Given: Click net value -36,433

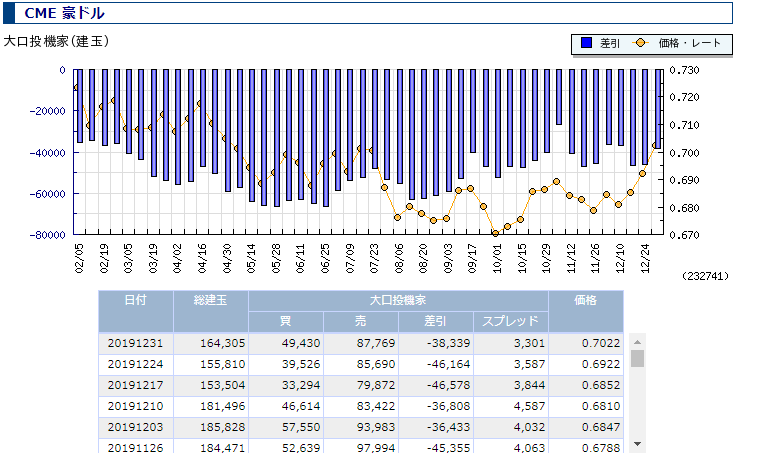Looking at the screenshot, I should point(449,427).
